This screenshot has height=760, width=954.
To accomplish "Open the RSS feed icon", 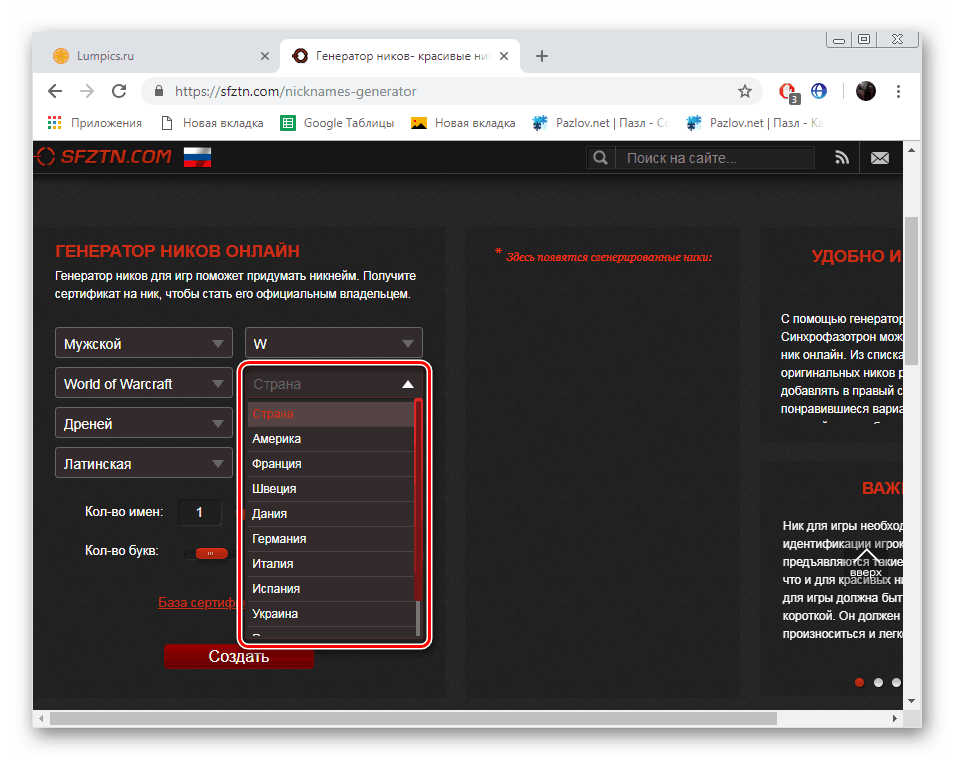I will click(x=842, y=158).
